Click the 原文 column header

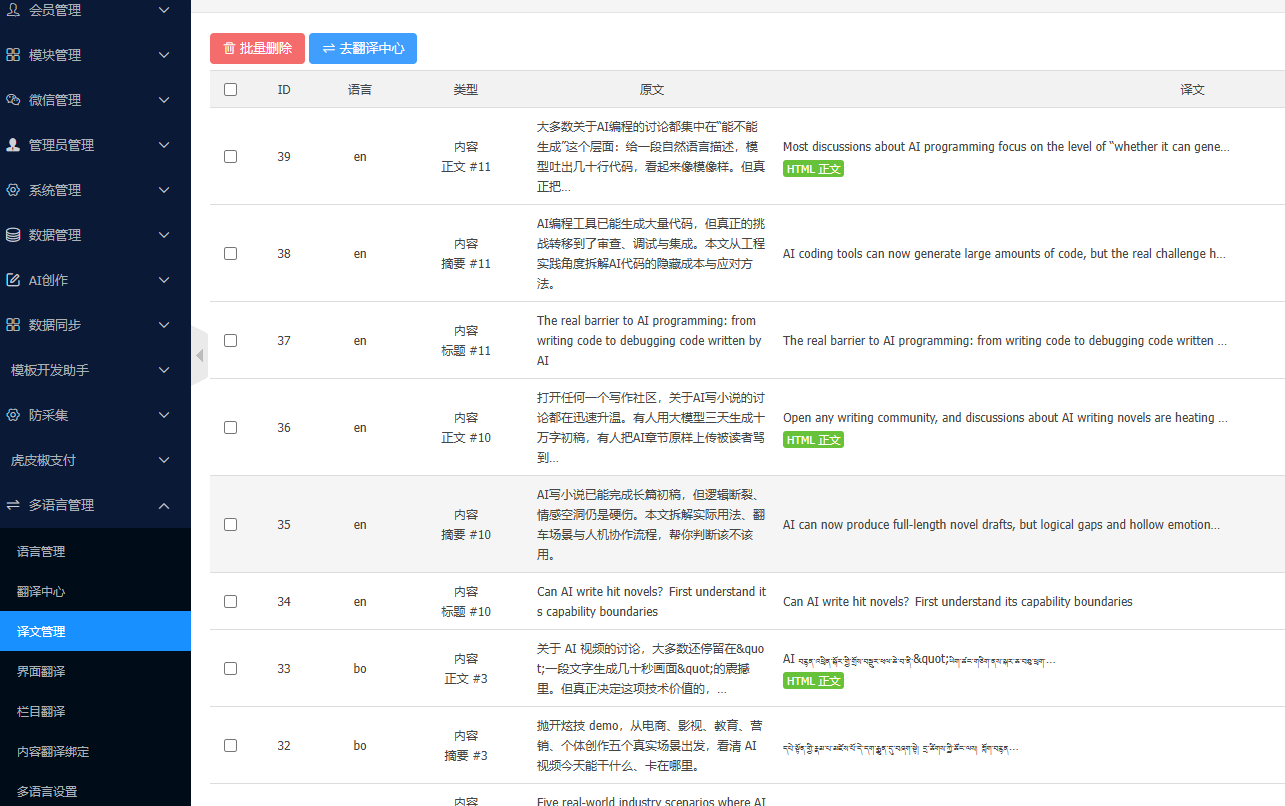click(x=652, y=90)
